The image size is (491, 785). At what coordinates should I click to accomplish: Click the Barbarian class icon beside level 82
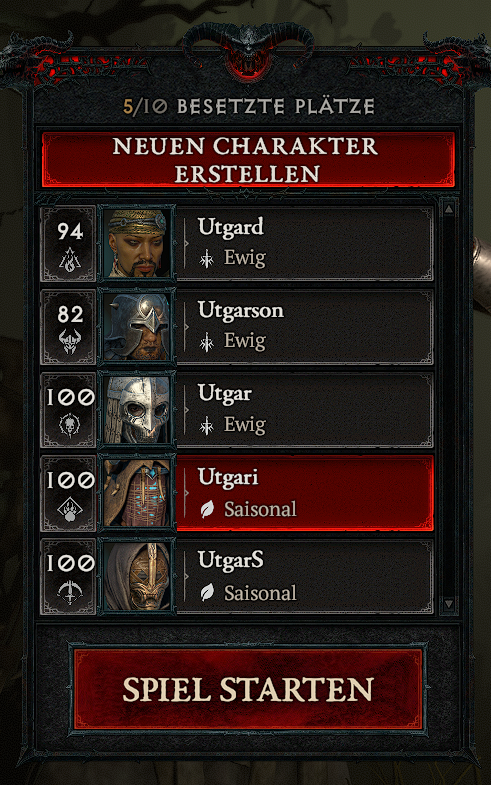click(x=70, y=342)
